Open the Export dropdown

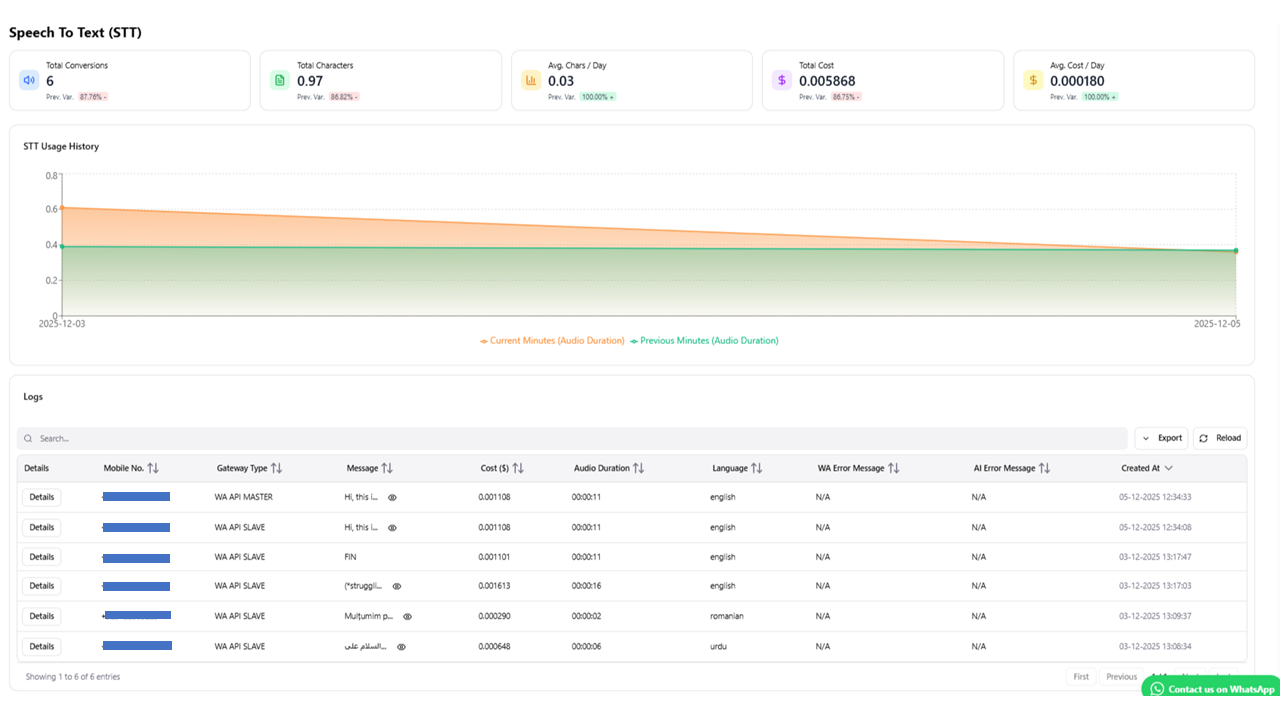pyautogui.click(x=1161, y=438)
